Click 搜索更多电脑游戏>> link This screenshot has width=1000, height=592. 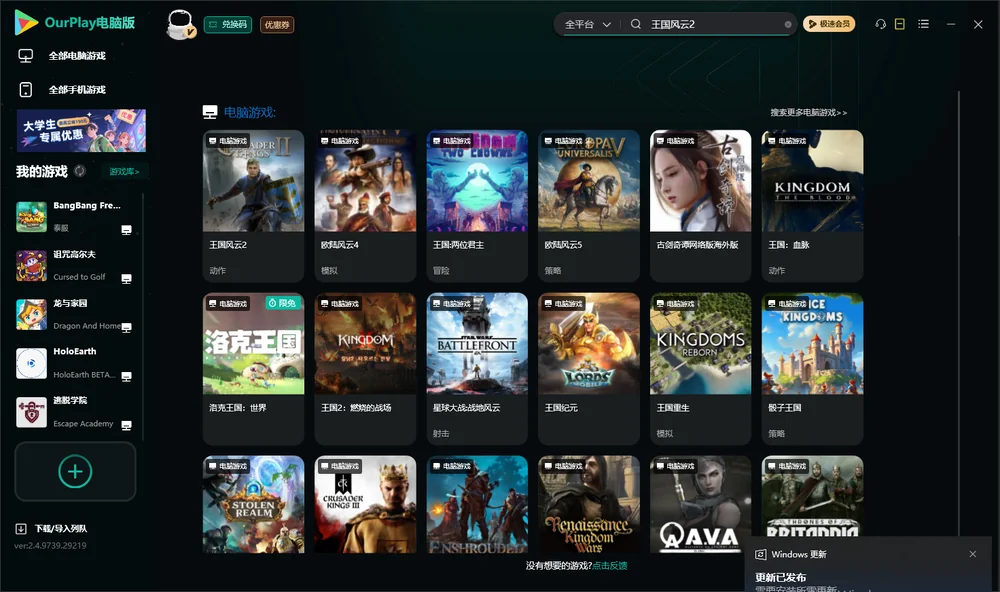click(809, 112)
